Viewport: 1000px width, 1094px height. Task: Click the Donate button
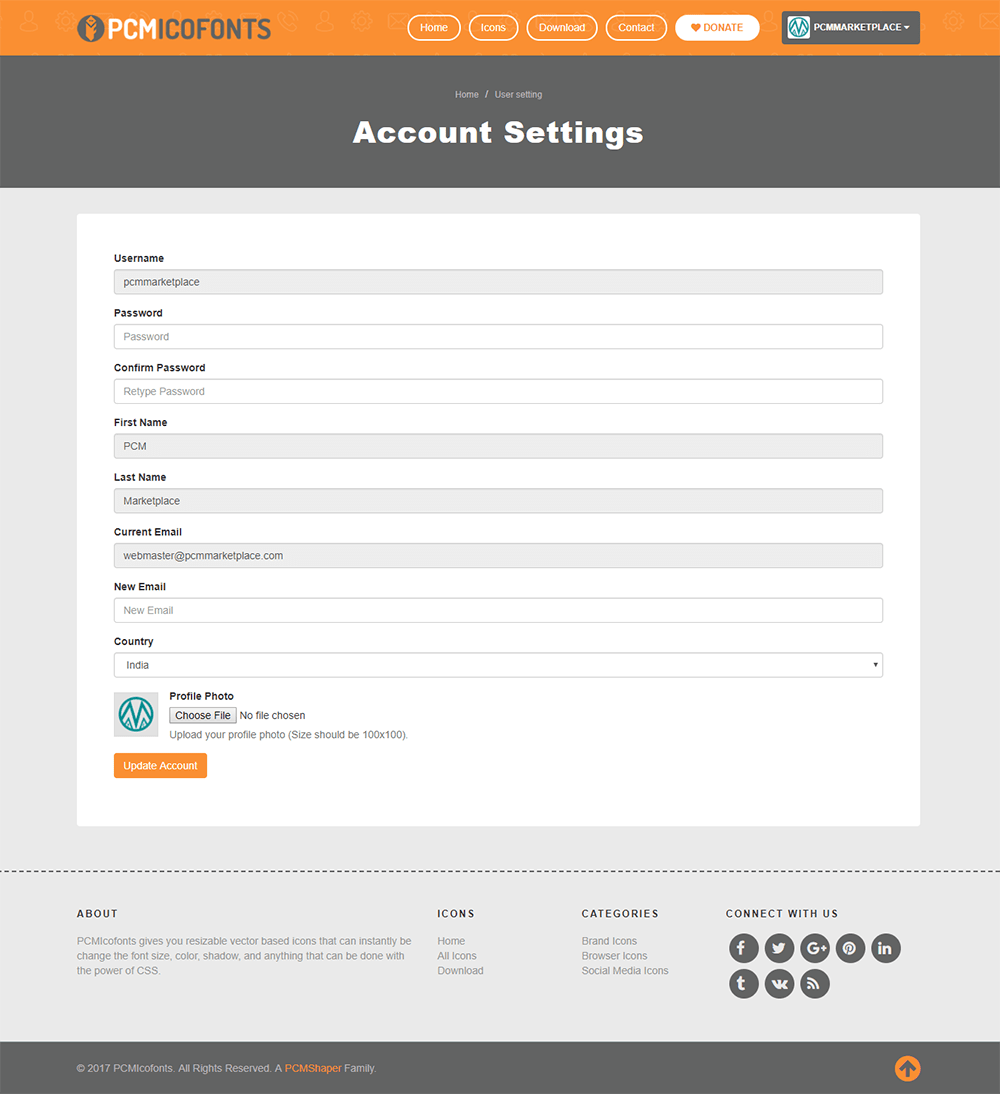click(717, 28)
